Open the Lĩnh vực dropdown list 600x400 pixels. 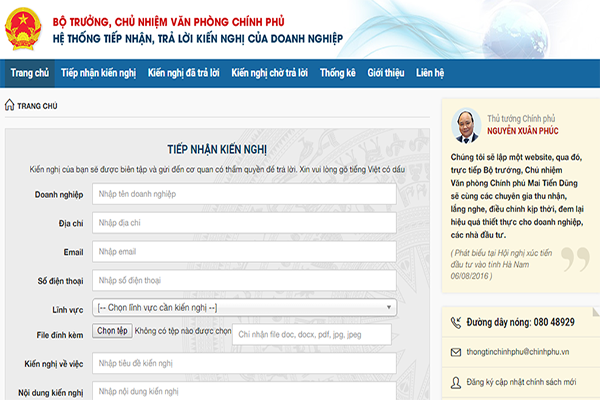[244, 307]
